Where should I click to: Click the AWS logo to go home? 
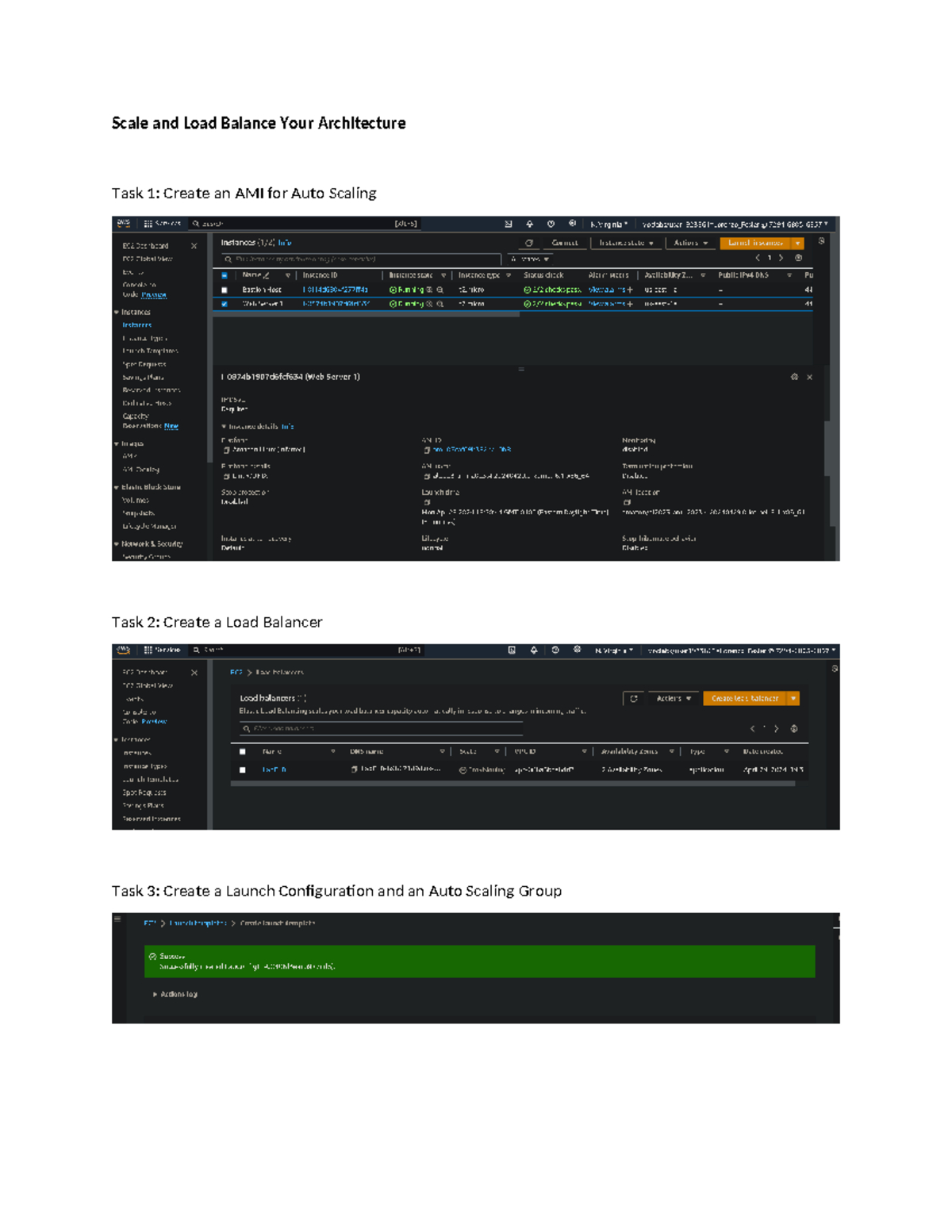124,223
